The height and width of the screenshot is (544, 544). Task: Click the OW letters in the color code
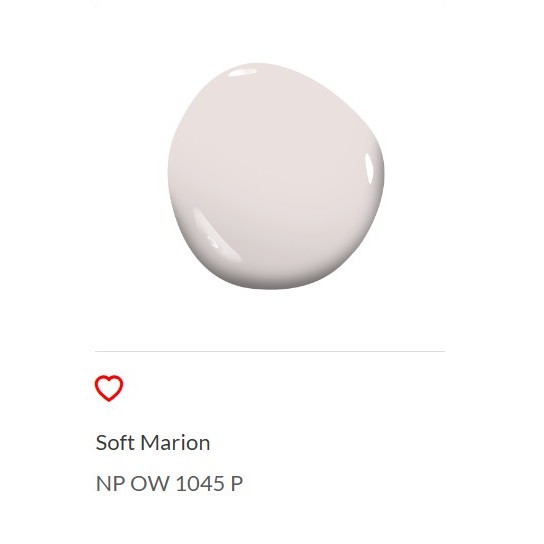coord(150,483)
